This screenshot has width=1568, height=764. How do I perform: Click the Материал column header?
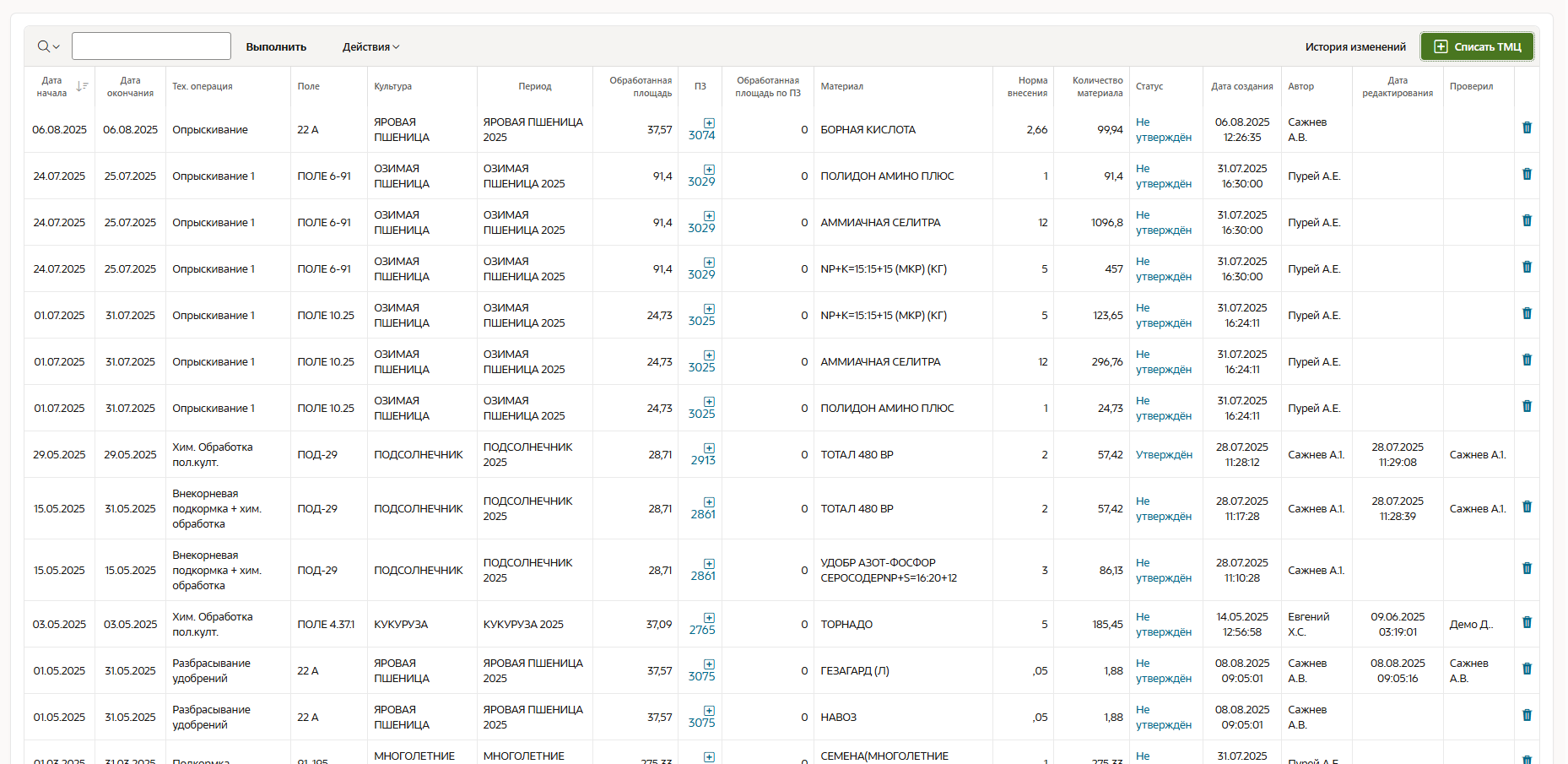841,86
